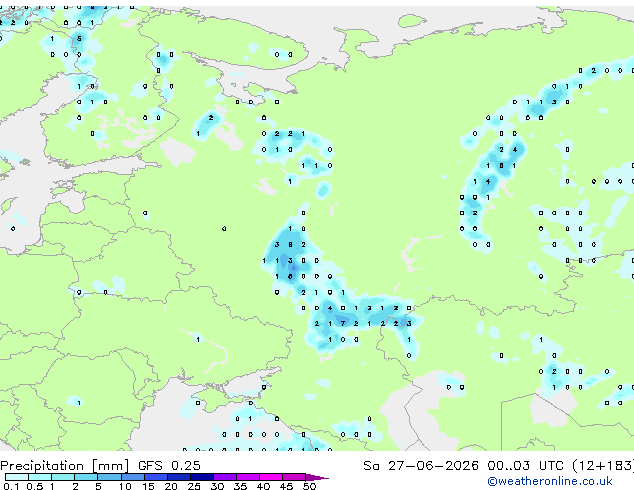Click the 'Precipitation [mm]' title text
Viewport: 634px width, 490px height.
65,466
